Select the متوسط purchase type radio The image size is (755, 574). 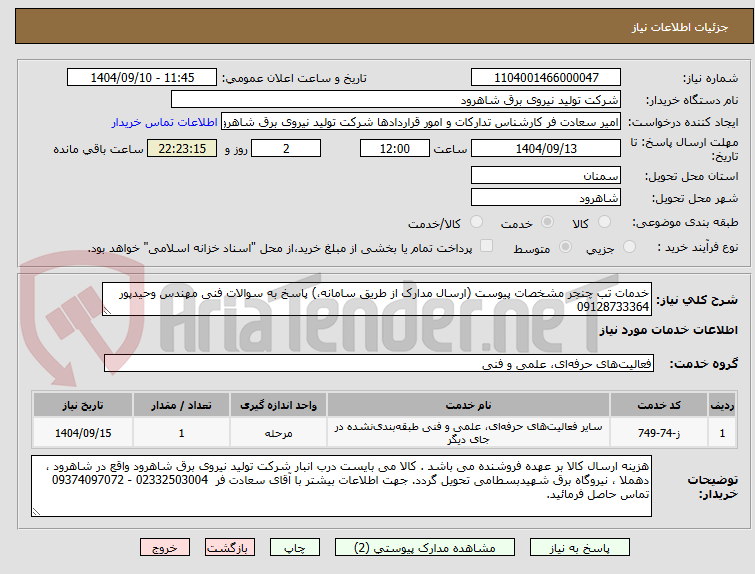coord(565,247)
